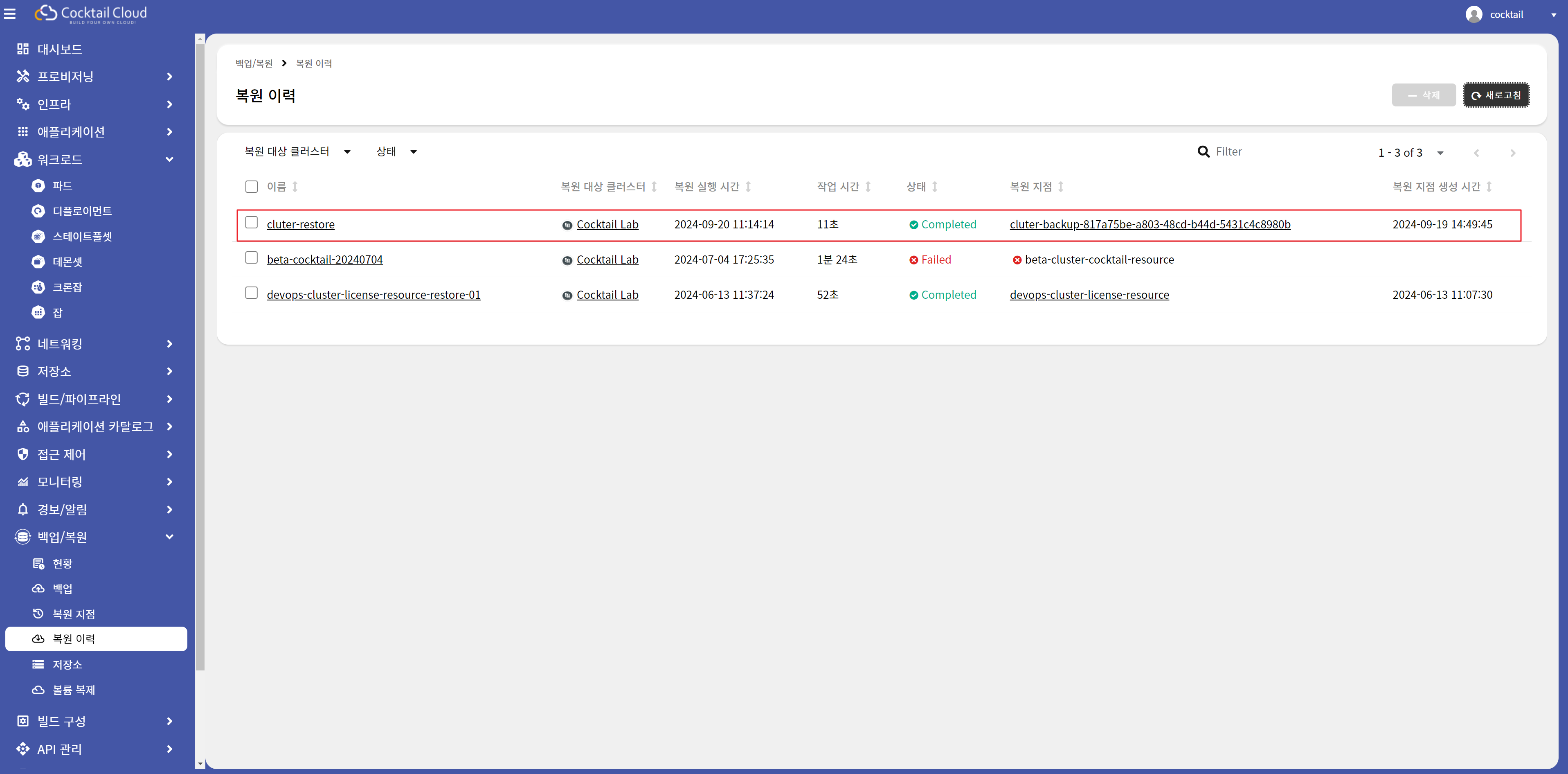Click the search magnifier icon by Filter
This screenshot has width=1568, height=774.
tap(1203, 151)
